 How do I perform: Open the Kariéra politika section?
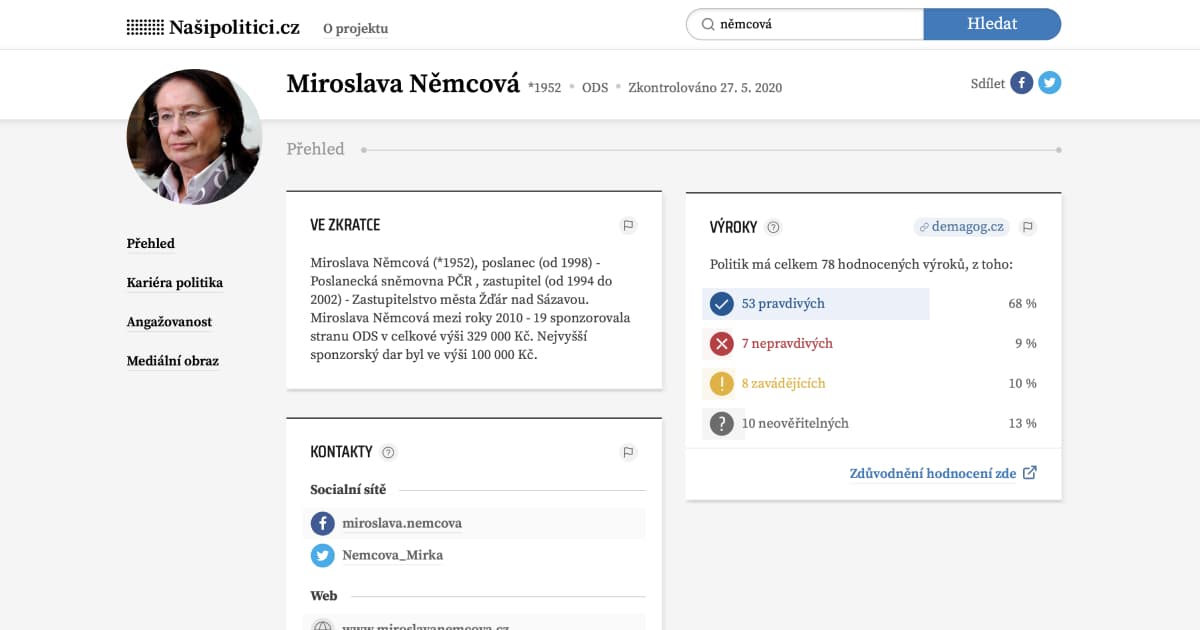[x=174, y=283]
